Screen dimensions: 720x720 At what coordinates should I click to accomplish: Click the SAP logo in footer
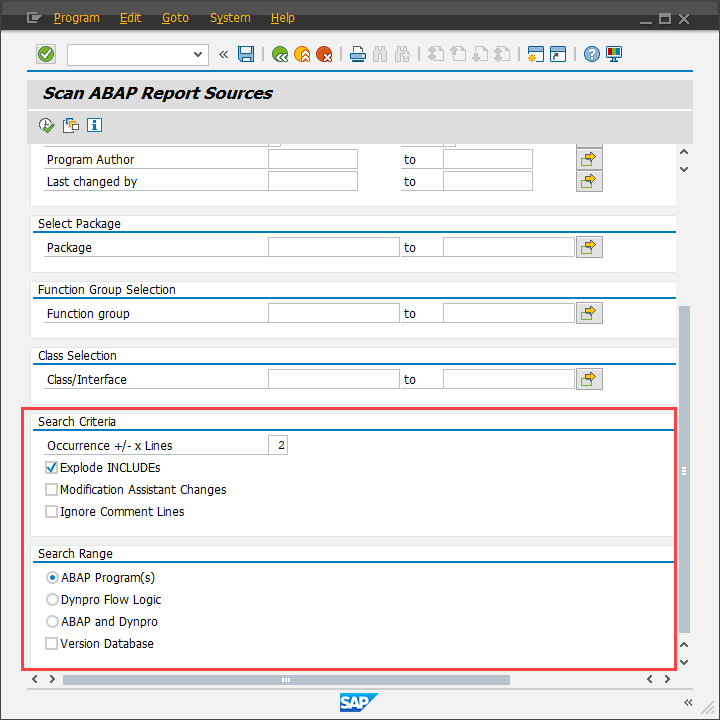pyautogui.click(x=359, y=703)
